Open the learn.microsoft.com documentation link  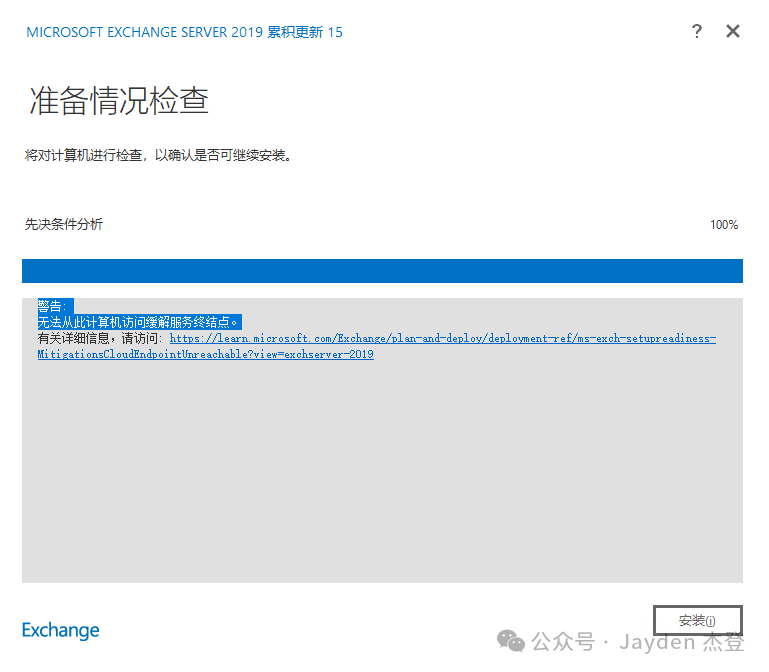[442, 339]
